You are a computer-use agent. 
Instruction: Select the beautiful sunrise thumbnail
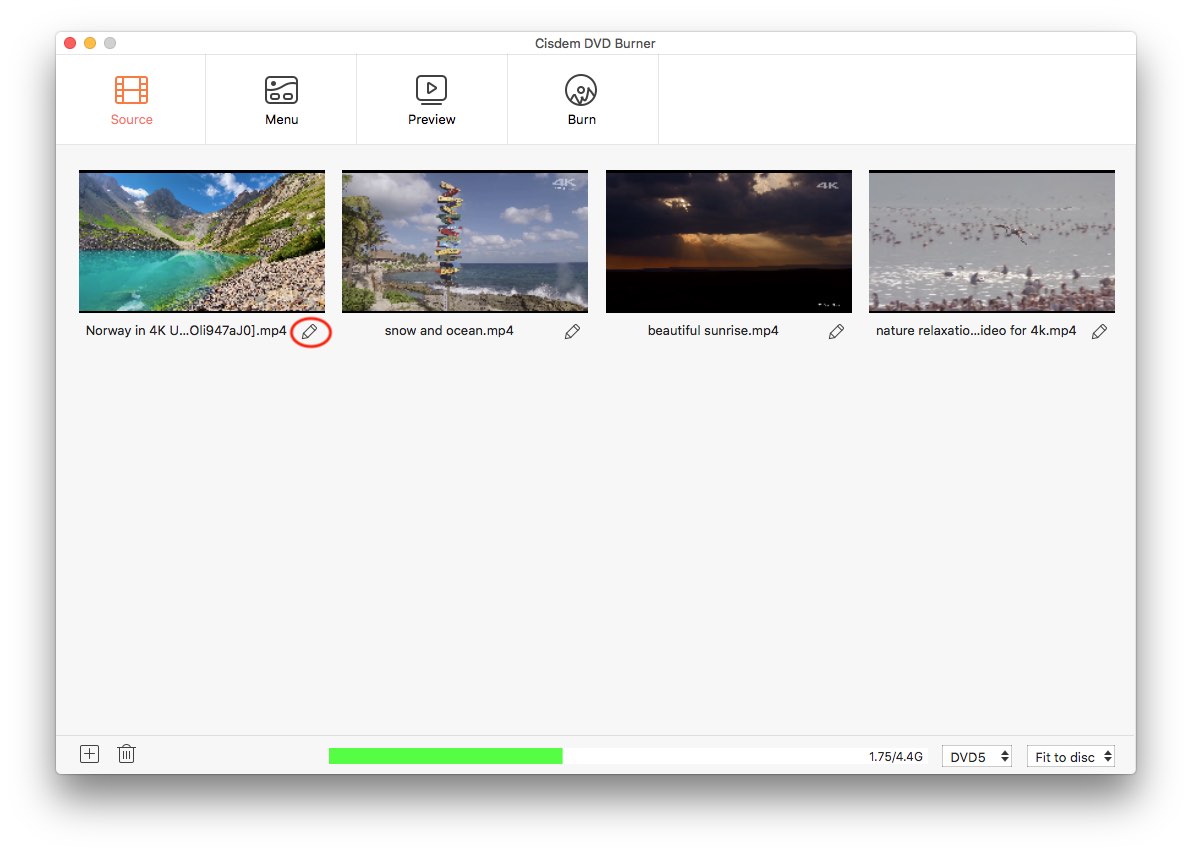tap(728, 241)
